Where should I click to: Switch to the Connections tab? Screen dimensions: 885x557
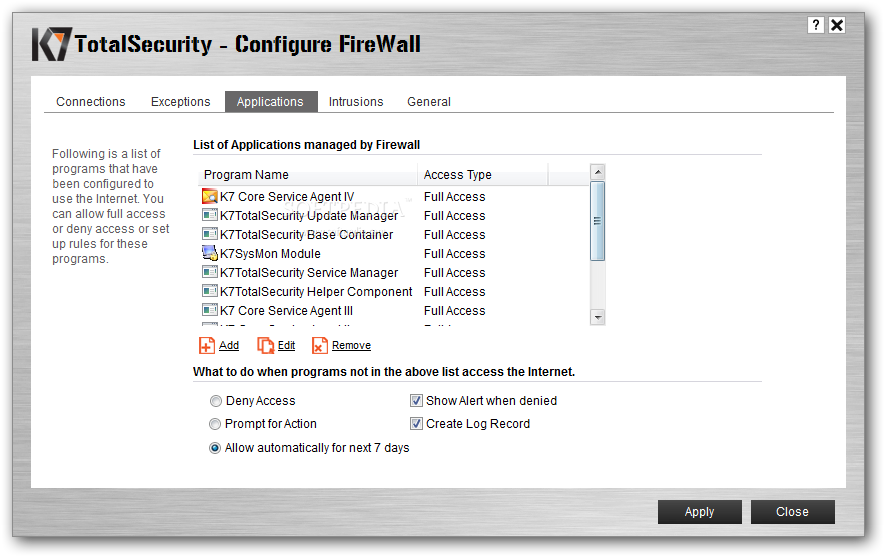(x=91, y=102)
